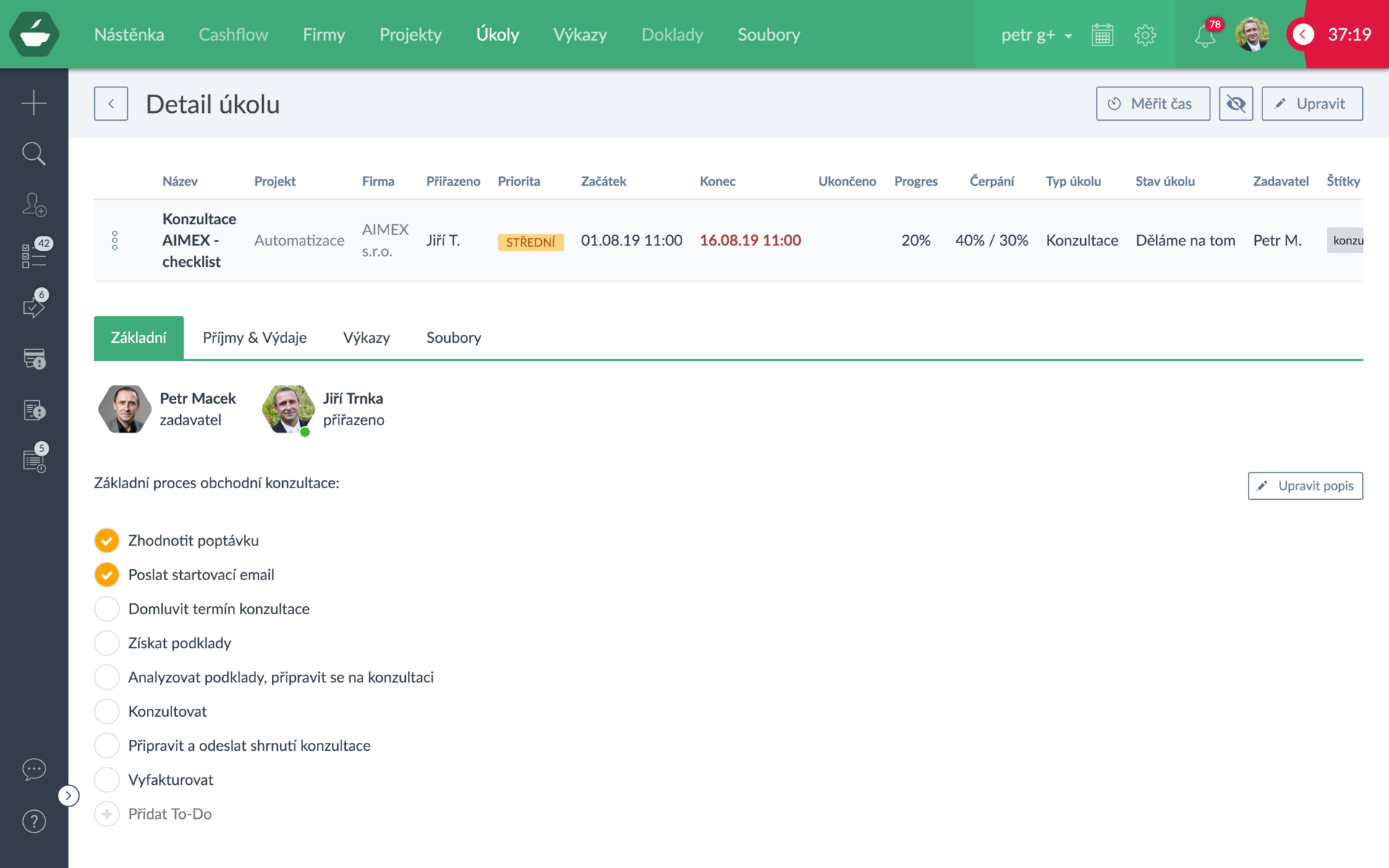The width and height of the screenshot is (1389, 868).
Task: Toggle the crossed-eye visibility button
Action: click(x=1236, y=103)
